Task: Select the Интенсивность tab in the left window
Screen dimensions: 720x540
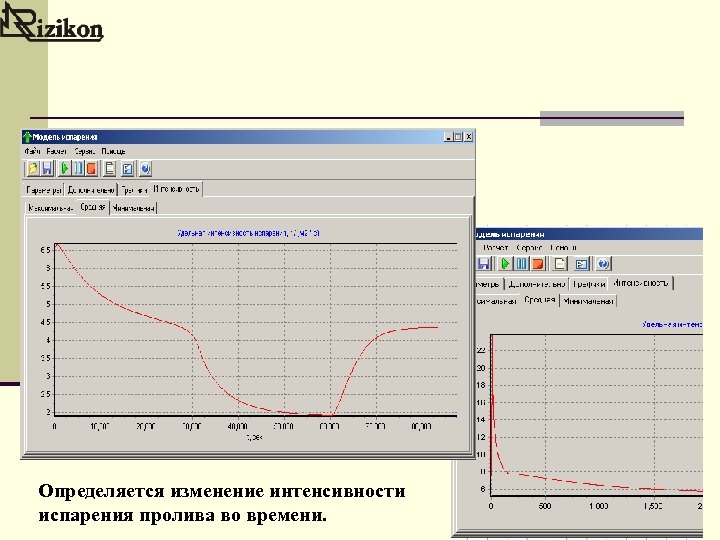Action: [176, 189]
